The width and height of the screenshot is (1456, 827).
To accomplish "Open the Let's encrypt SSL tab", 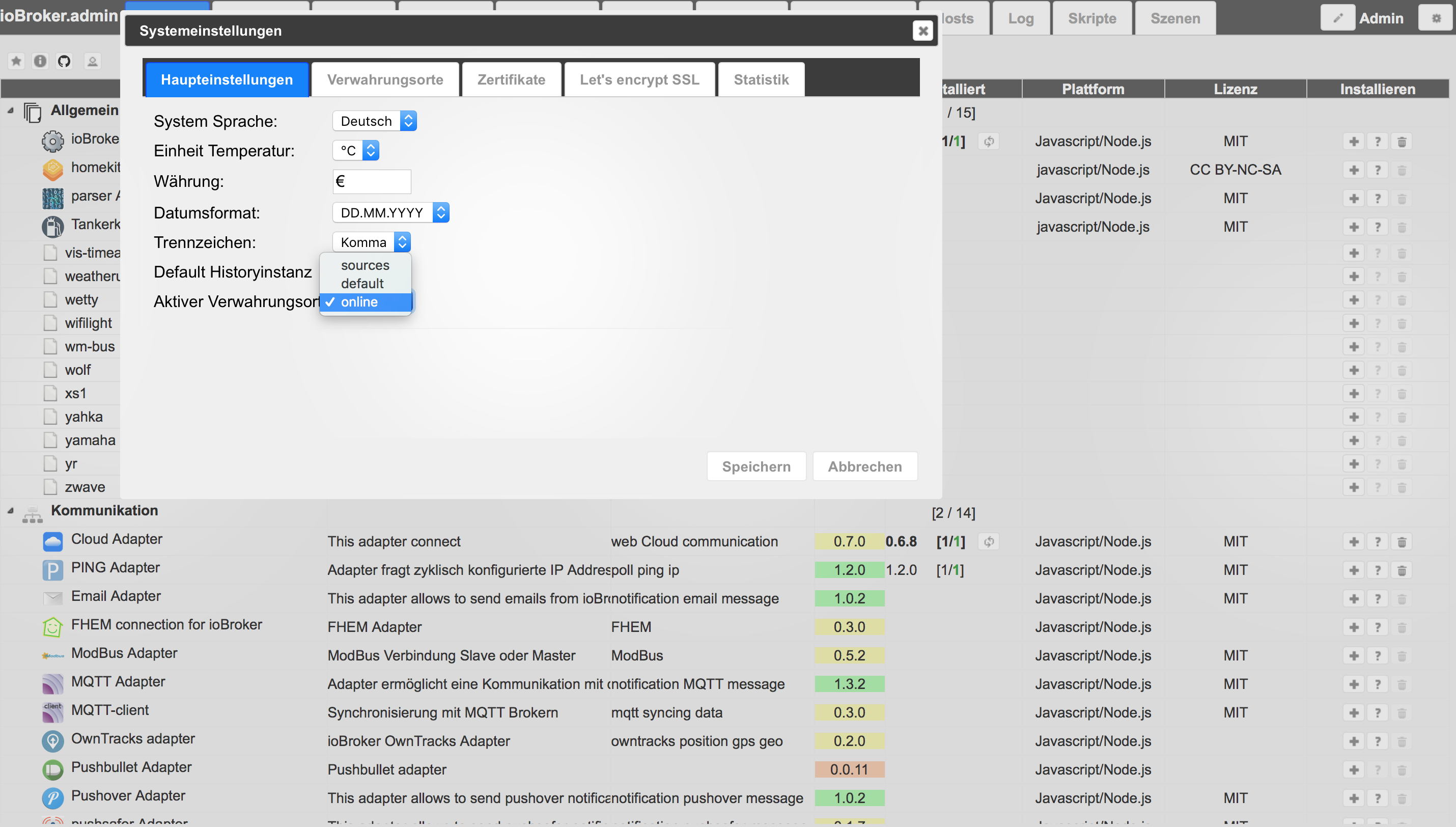I will tap(639, 79).
